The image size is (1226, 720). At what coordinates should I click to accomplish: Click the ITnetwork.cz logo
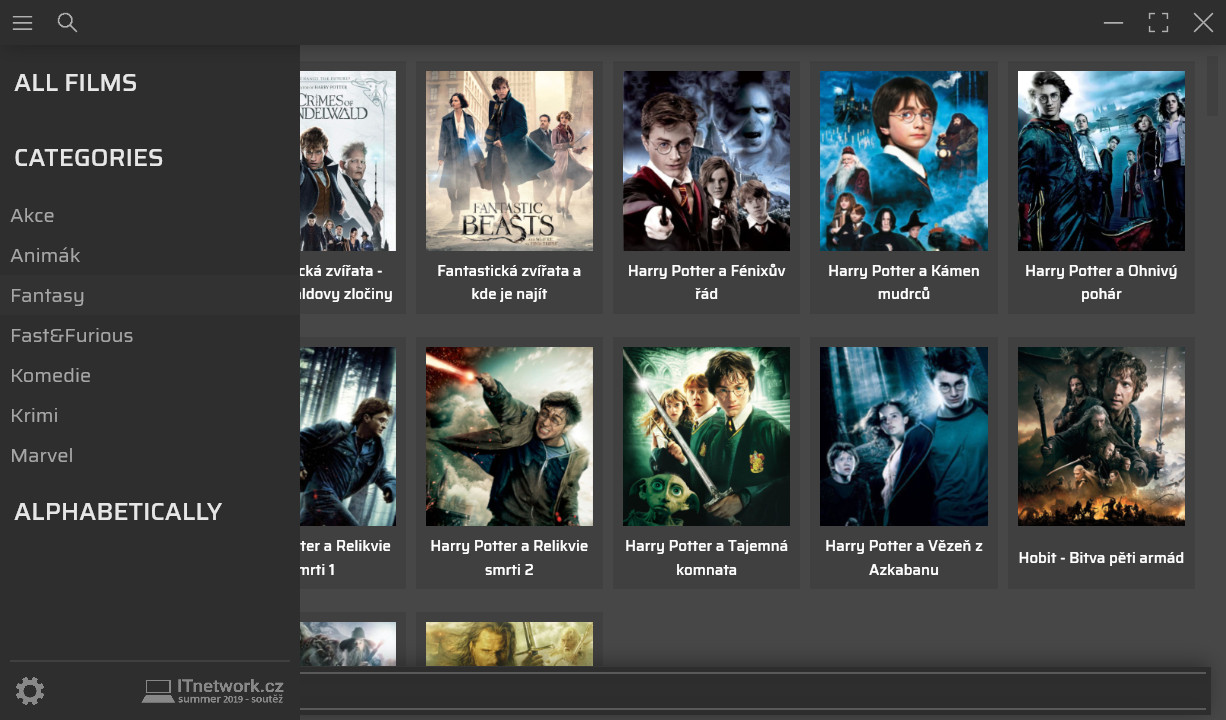click(x=214, y=690)
